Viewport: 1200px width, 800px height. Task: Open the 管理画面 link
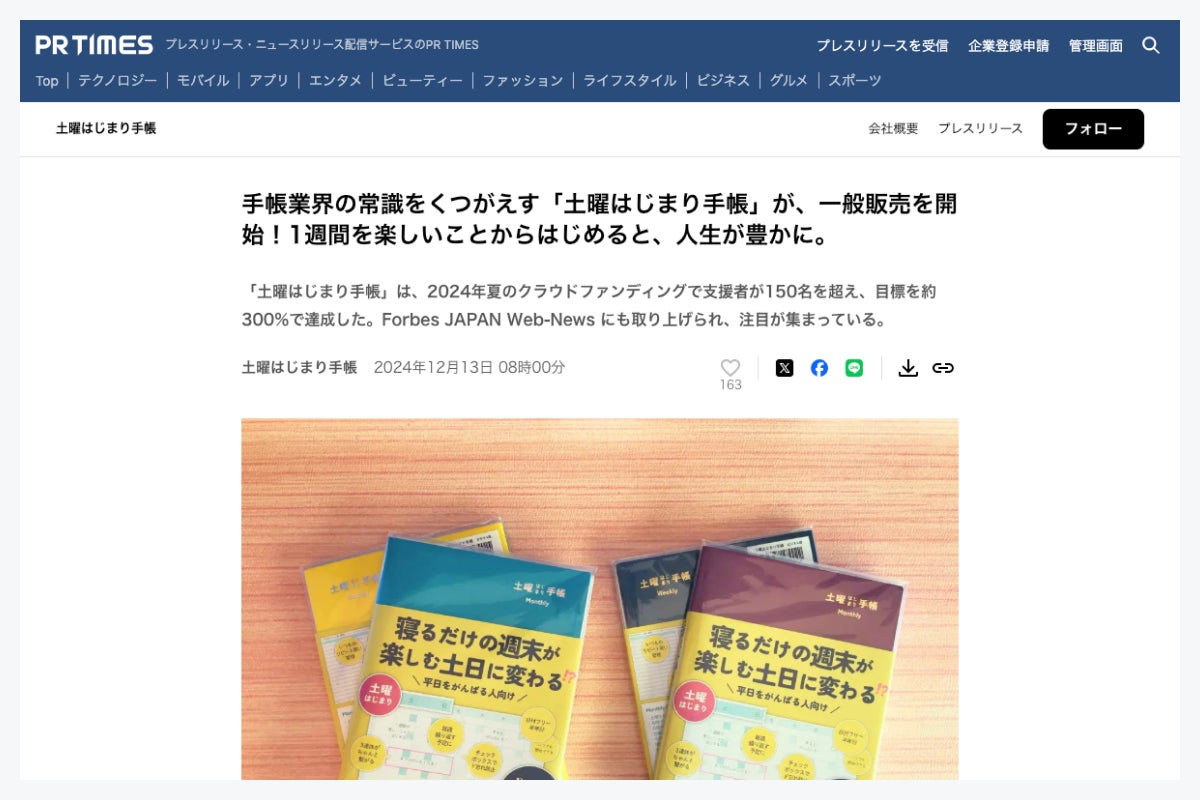[1095, 45]
